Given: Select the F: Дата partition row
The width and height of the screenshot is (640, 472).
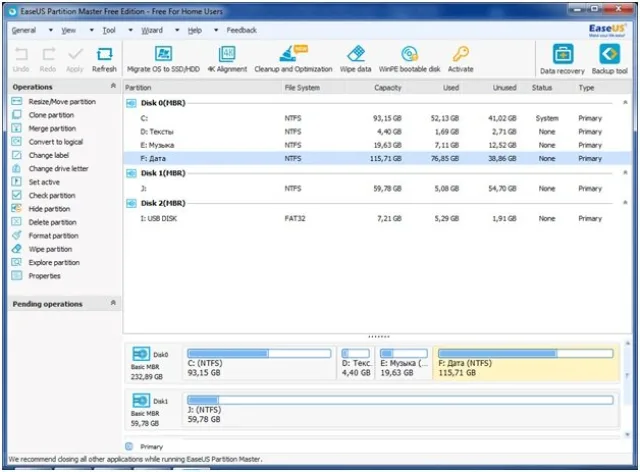Looking at the screenshot, I should (x=376, y=158).
